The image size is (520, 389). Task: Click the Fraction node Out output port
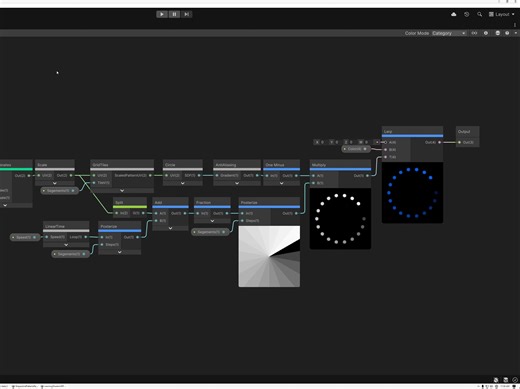tap(227, 213)
